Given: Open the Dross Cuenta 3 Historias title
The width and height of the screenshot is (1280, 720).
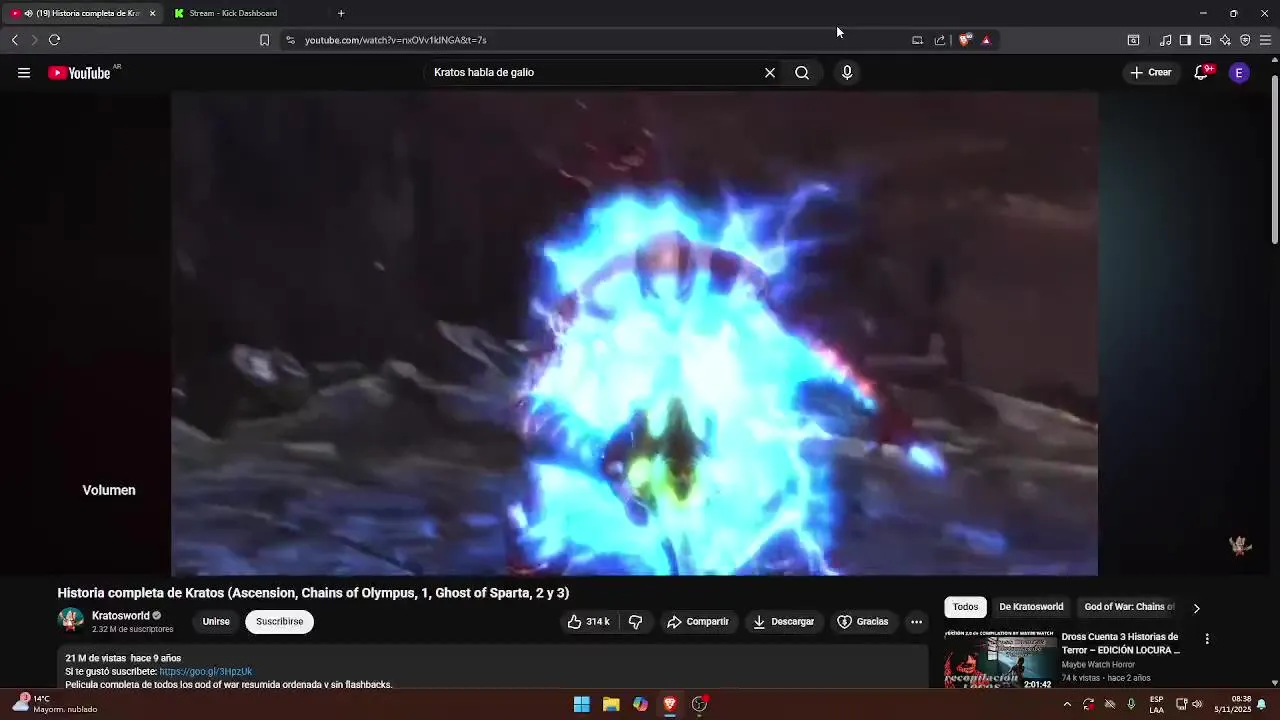Looking at the screenshot, I should tap(1121, 643).
